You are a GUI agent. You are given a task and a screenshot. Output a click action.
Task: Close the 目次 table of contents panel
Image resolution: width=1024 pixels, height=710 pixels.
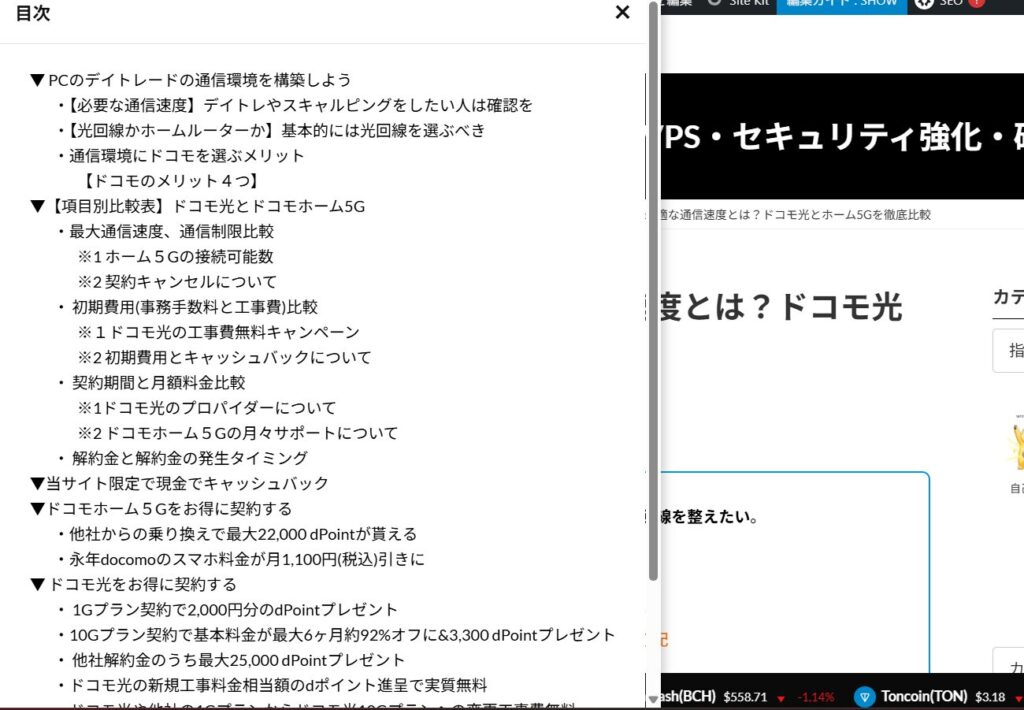622,12
